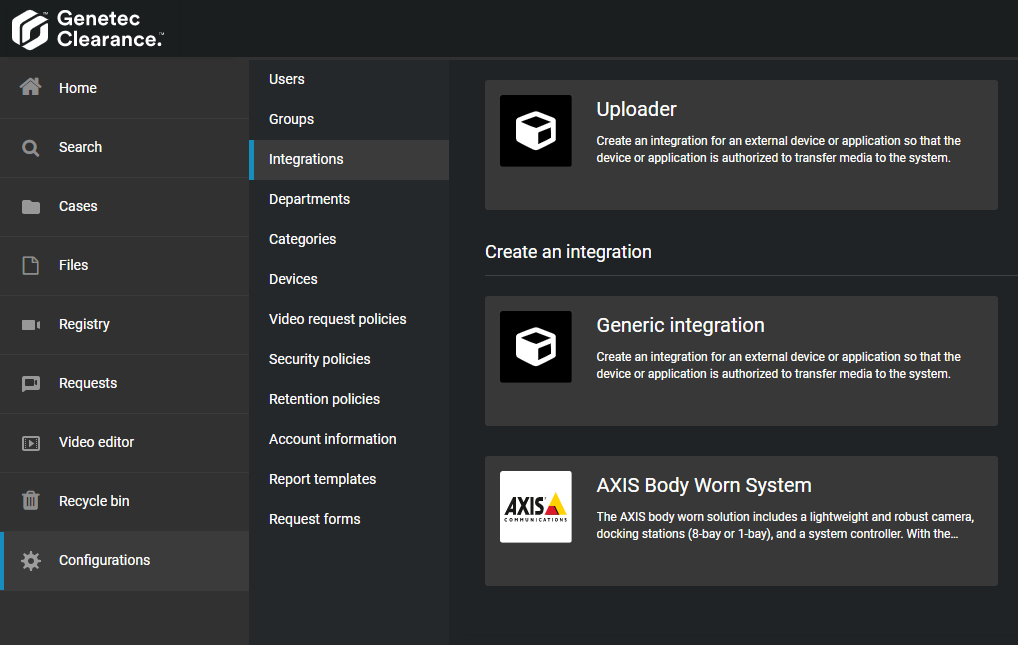Open Devices configuration page
1018x645 pixels.
293,279
